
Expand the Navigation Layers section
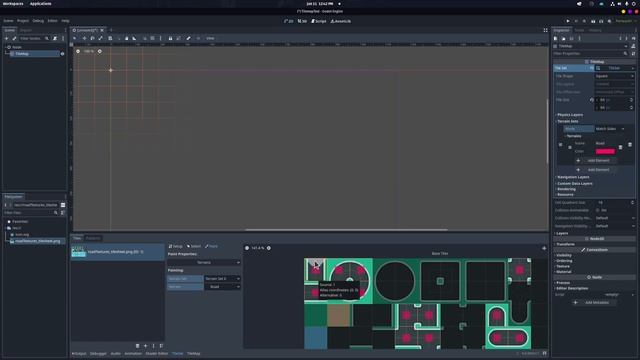coord(573,177)
